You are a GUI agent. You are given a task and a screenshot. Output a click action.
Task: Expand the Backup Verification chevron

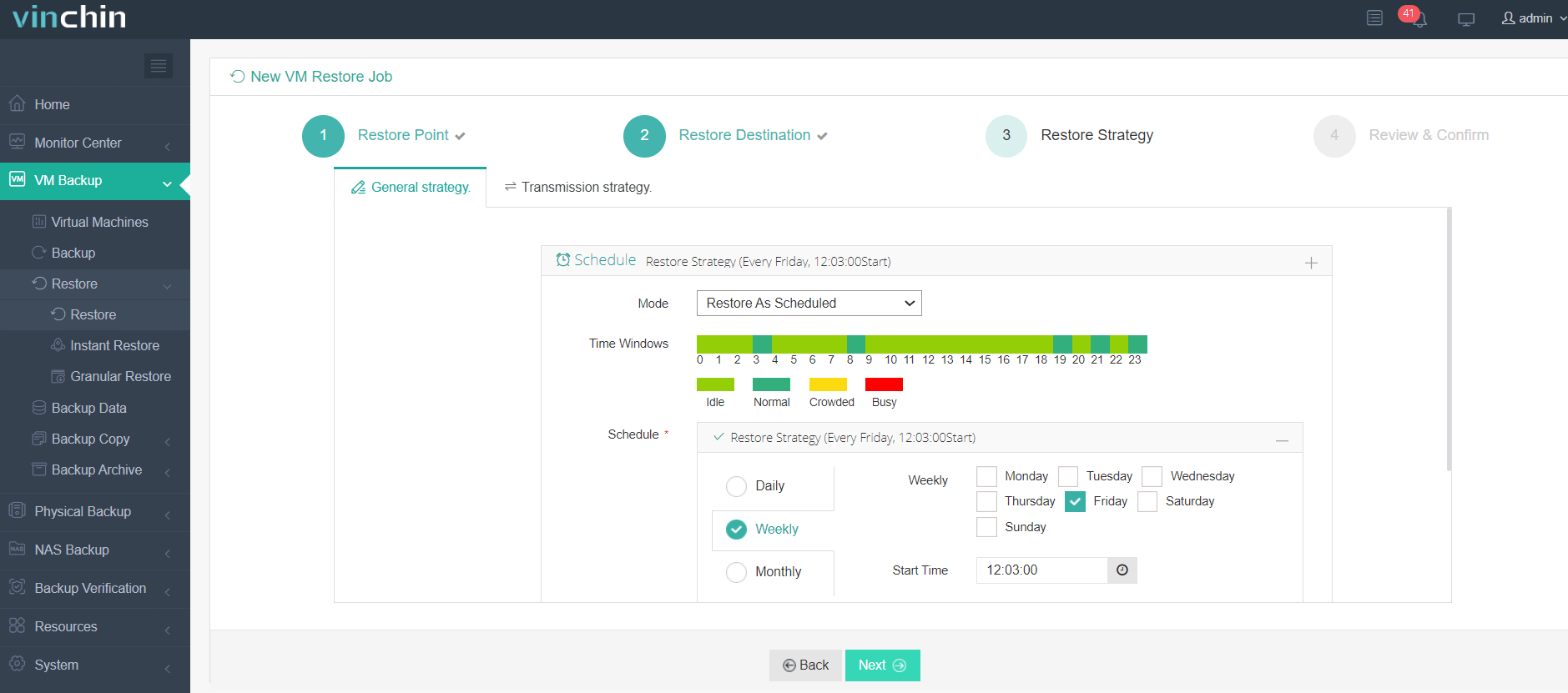(168, 591)
